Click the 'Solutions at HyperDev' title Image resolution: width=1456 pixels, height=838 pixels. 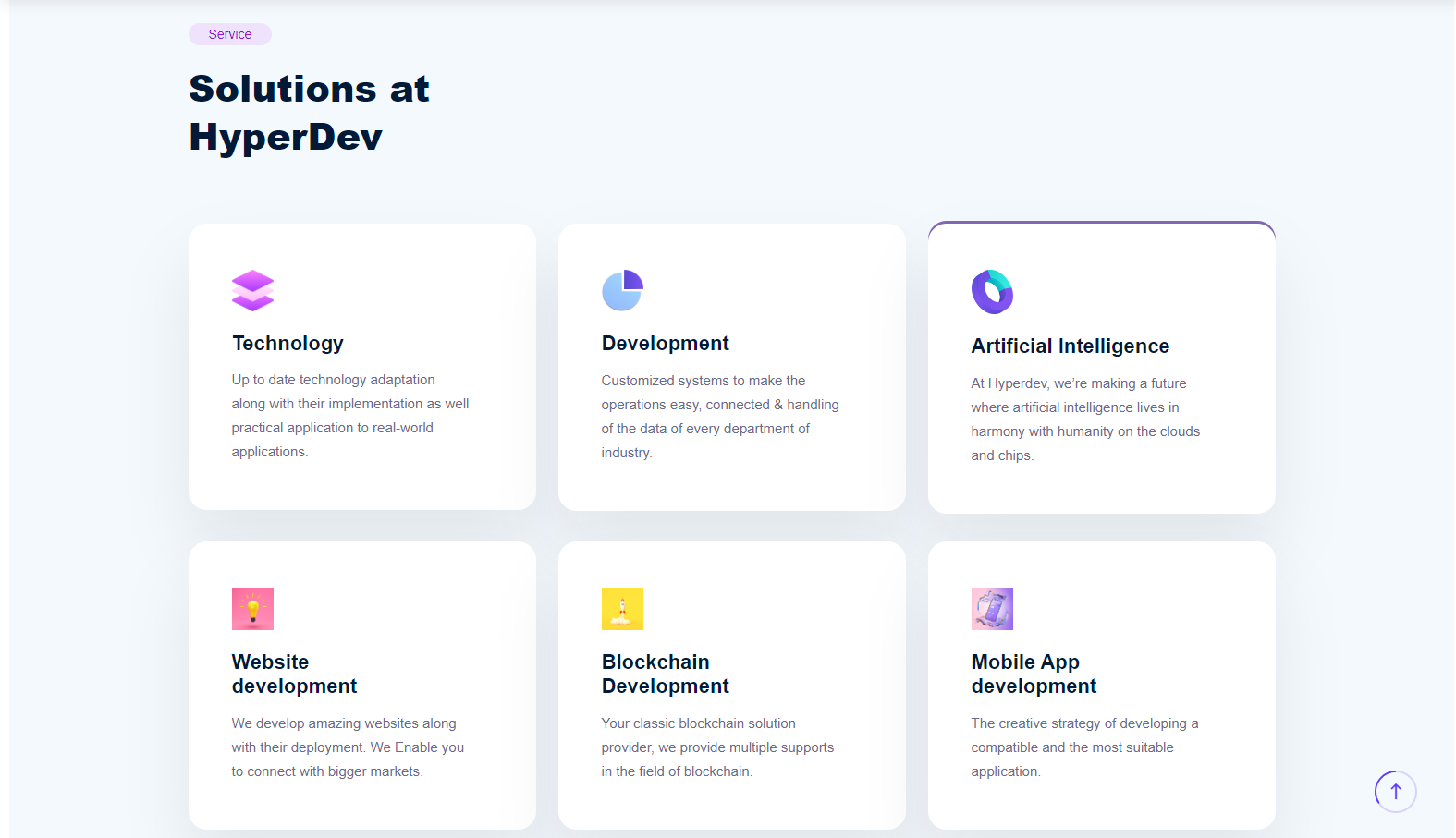click(x=309, y=113)
